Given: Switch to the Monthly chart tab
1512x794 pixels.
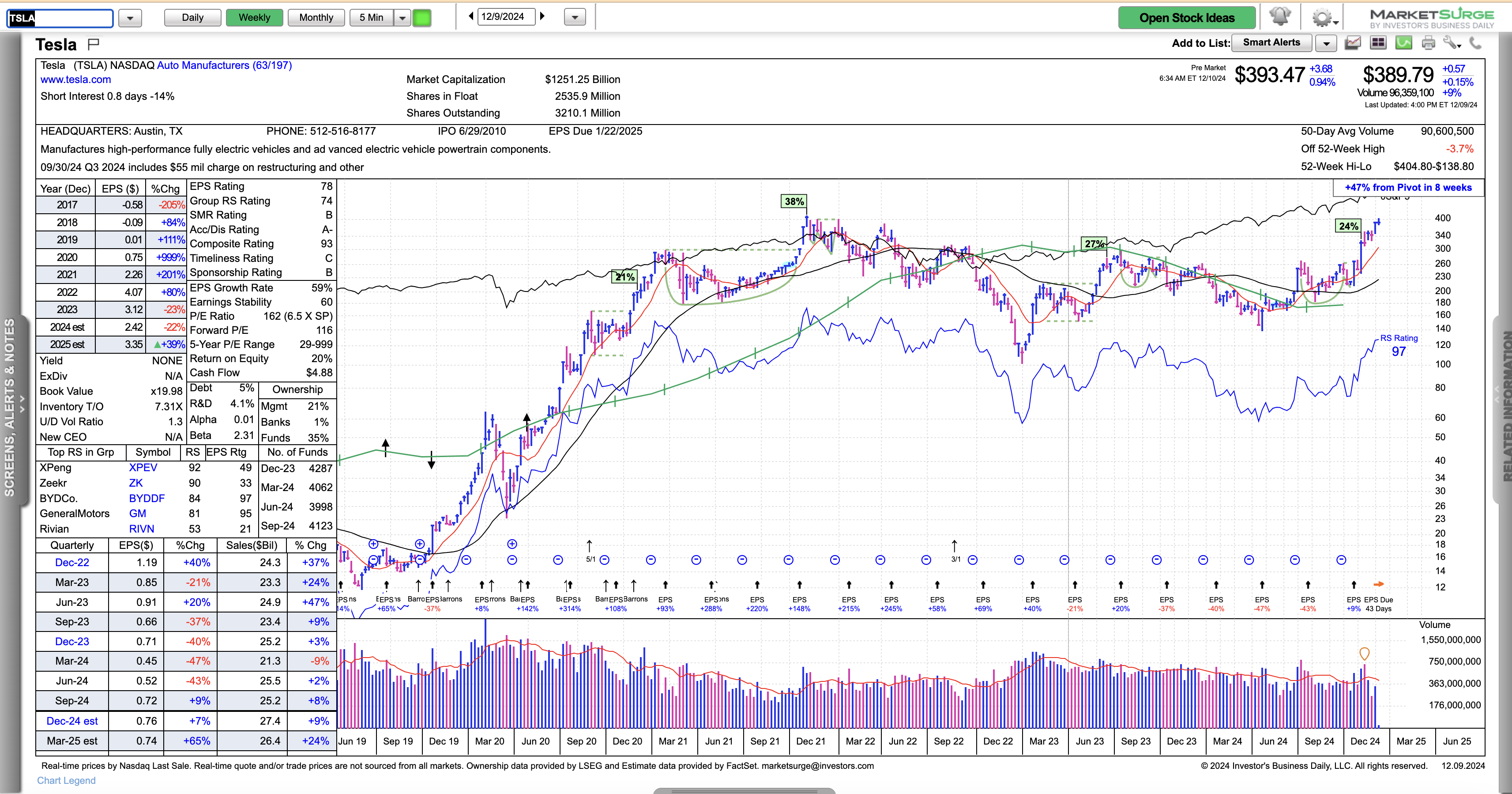Looking at the screenshot, I should coord(316,18).
